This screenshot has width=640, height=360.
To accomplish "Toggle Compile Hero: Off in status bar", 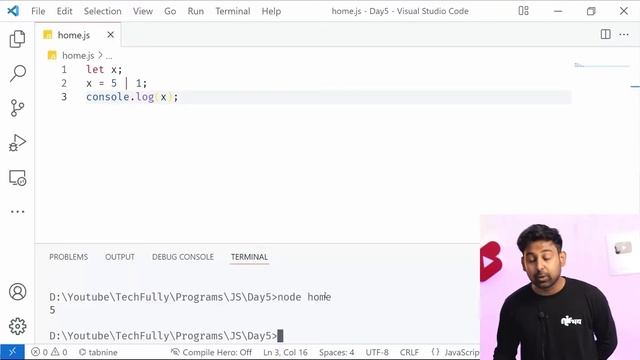I will [x=211, y=352].
